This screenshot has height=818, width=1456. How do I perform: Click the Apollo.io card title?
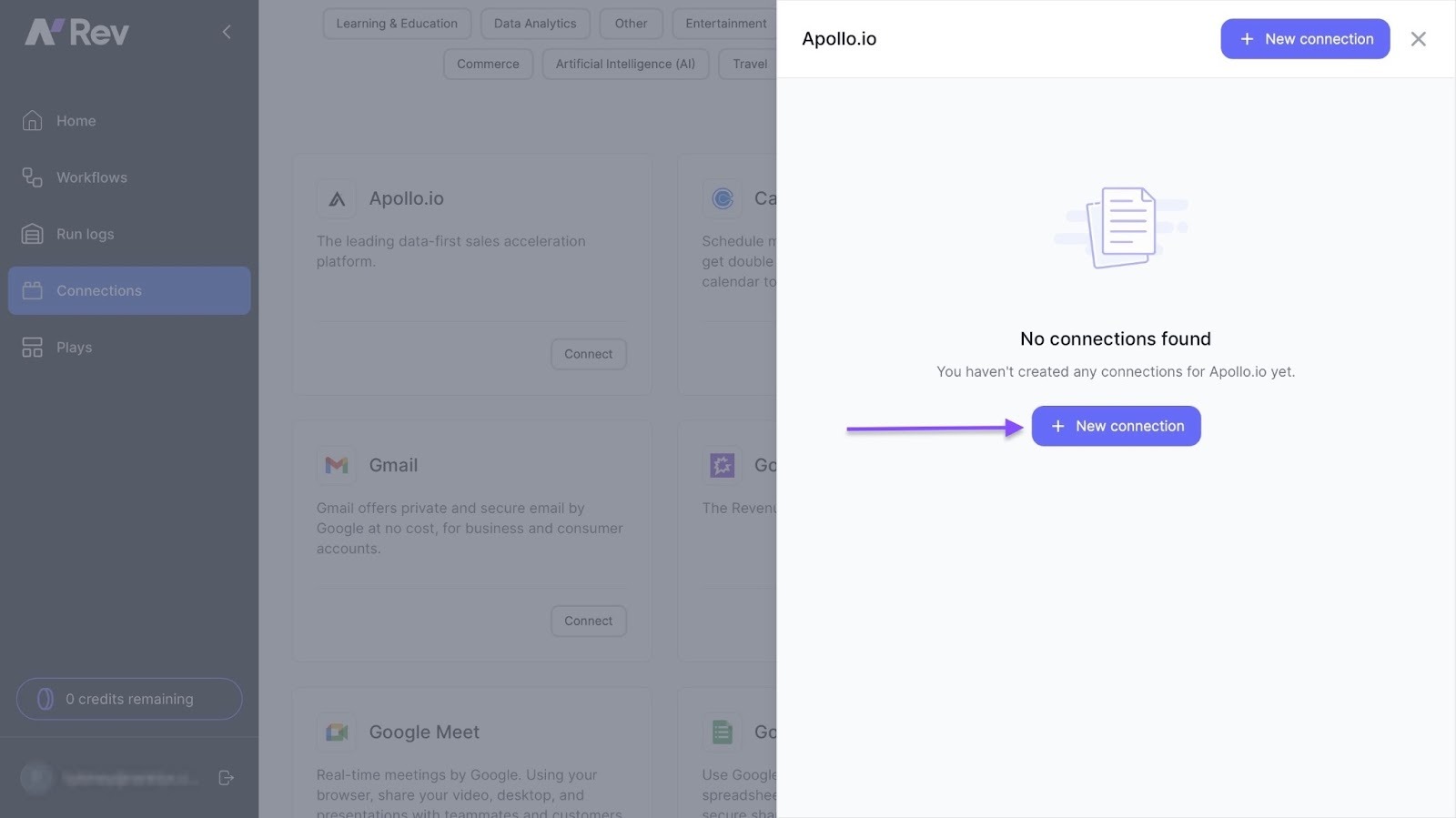(407, 198)
